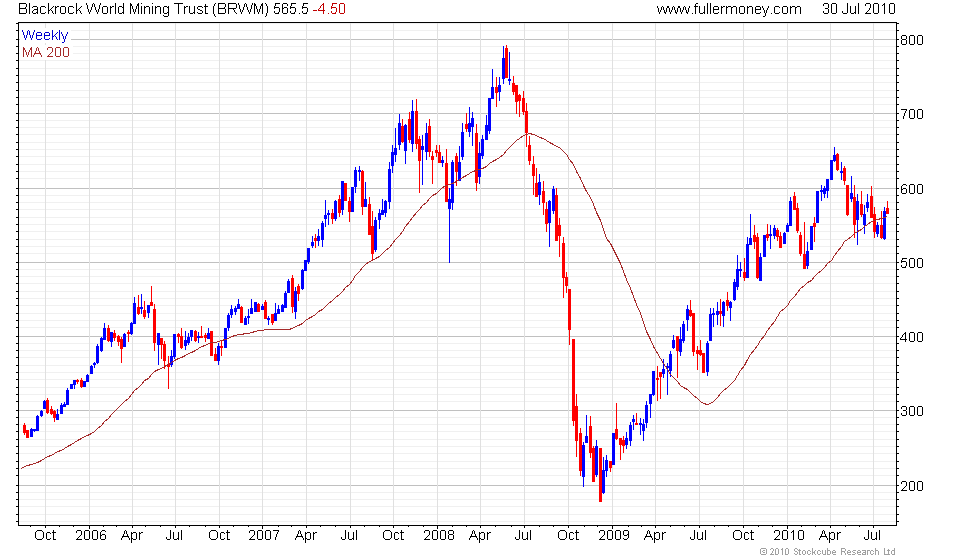Image resolution: width=980 pixels, height=560 pixels.
Task: Click the 500 price axis label
Action: [912, 263]
